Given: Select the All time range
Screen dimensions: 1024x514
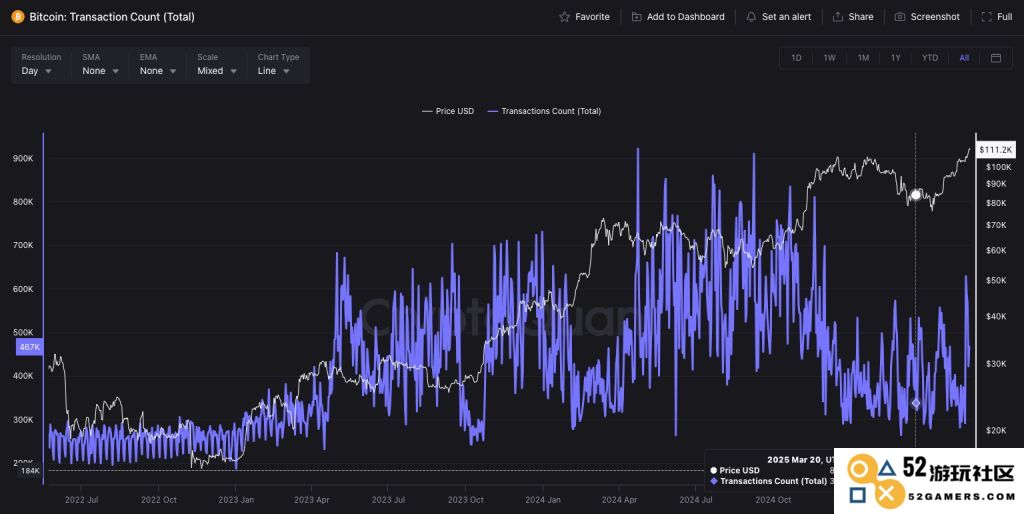Looking at the screenshot, I should [x=964, y=58].
